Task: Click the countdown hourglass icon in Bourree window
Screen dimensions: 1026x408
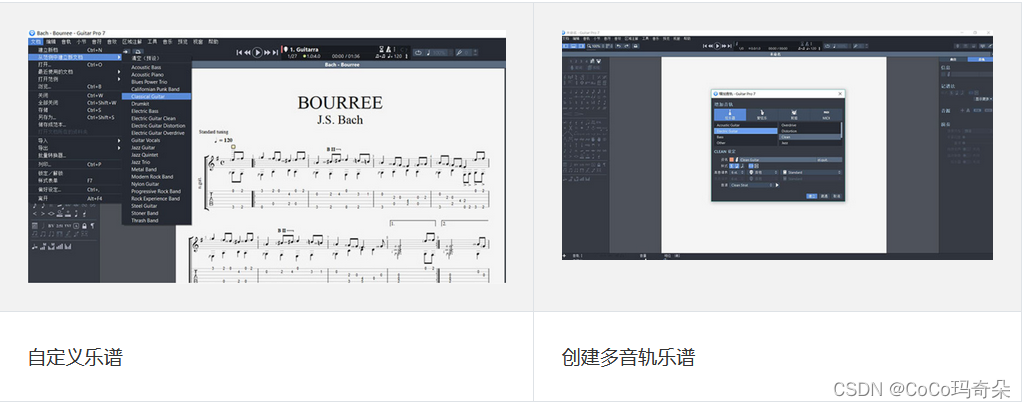Action: [x=381, y=49]
